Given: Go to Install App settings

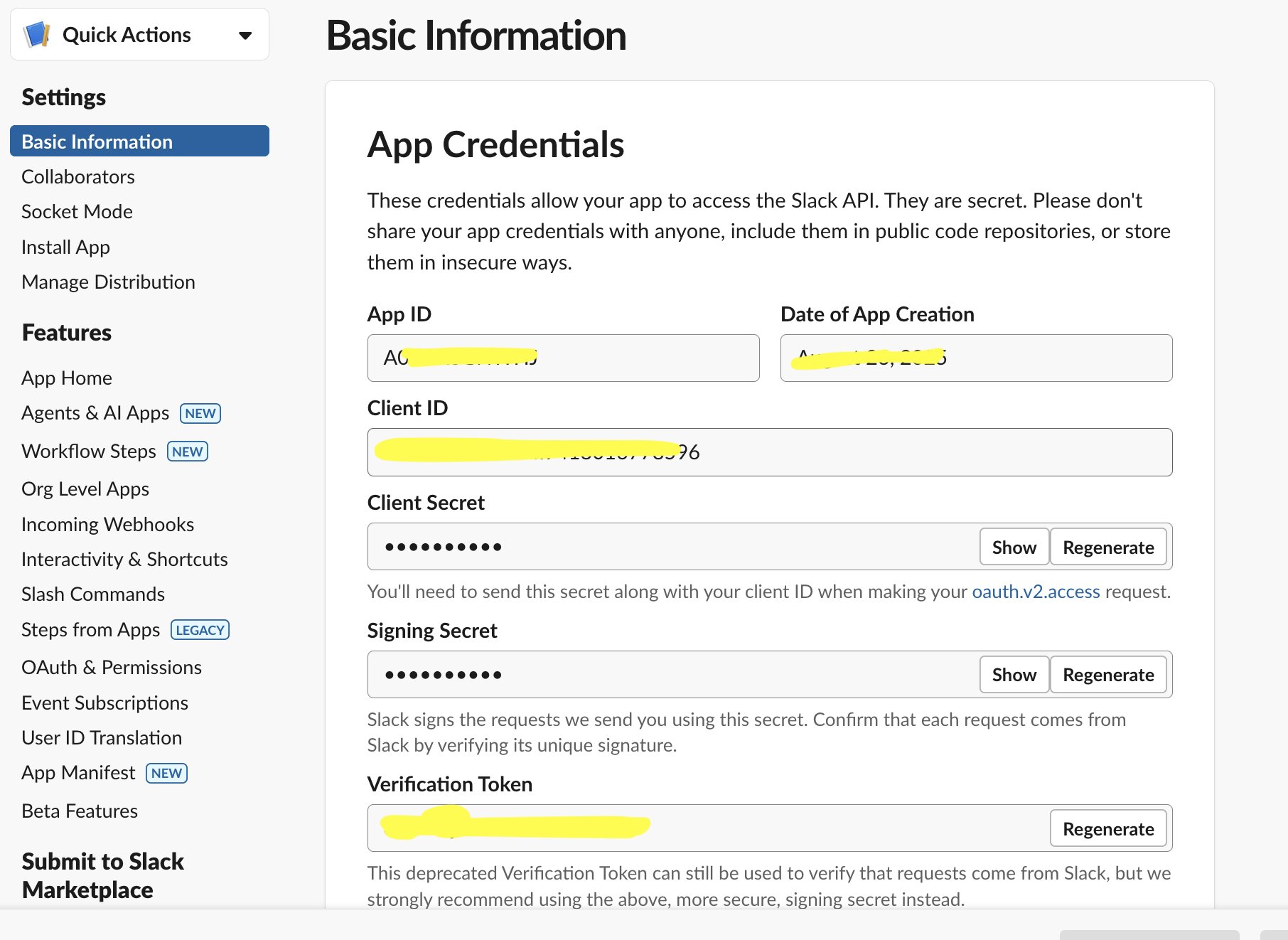Looking at the screenshot, I should click(x=65, y=247).
